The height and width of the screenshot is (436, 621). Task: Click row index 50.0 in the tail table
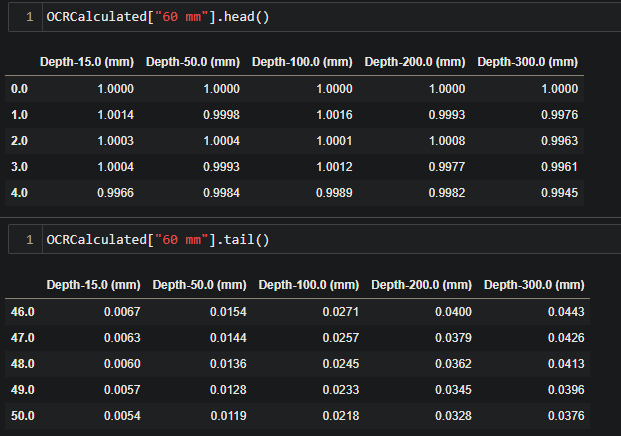pyautogui.click(x=23, y=416)
